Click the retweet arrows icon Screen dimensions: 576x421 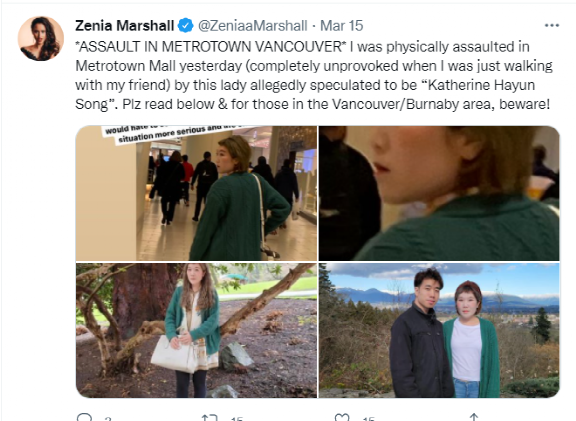[x=210, y=418]
